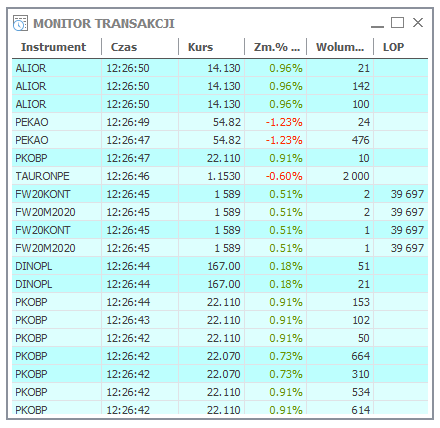440x428 pixels.
Task: Click the Wolumen column header
Action: tap(340, 47)
